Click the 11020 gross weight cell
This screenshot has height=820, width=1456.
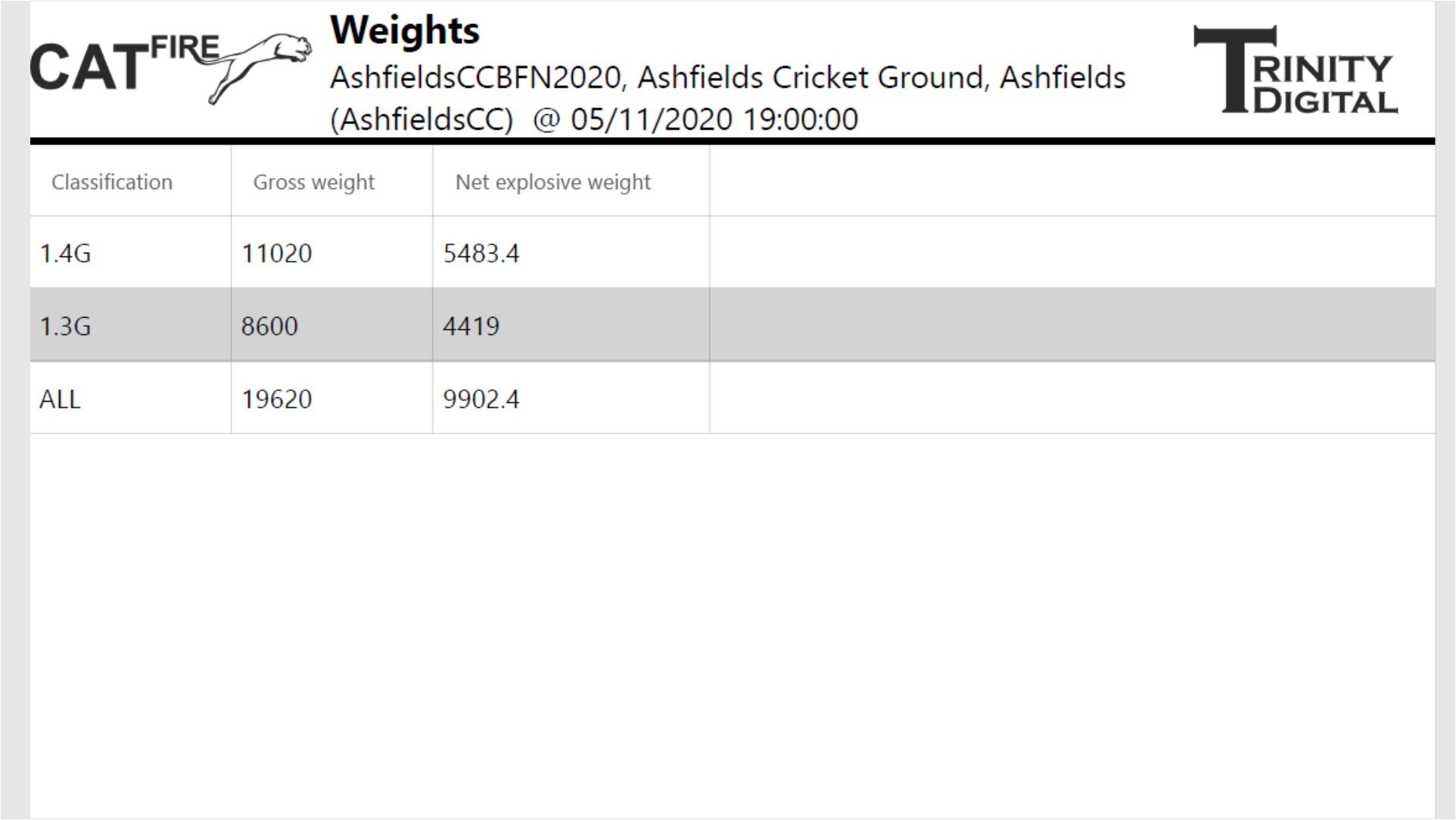[276, 253]
